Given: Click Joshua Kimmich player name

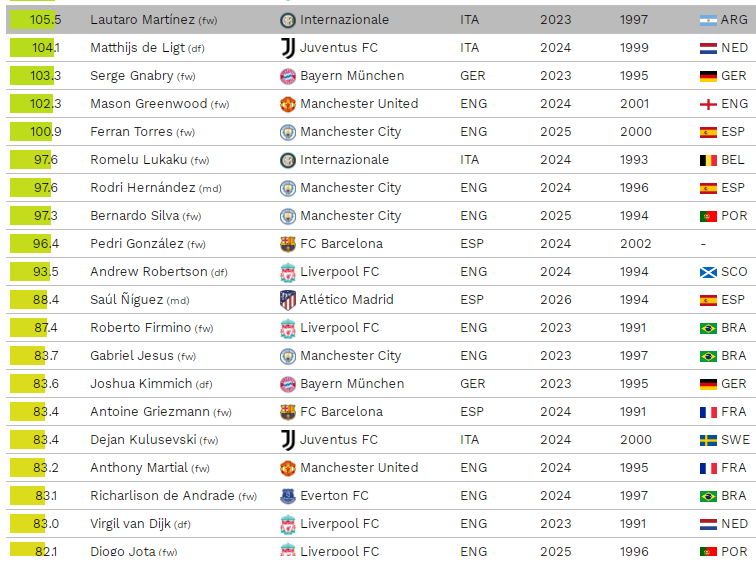Looking at the screenshot, I should click(140, 384).
